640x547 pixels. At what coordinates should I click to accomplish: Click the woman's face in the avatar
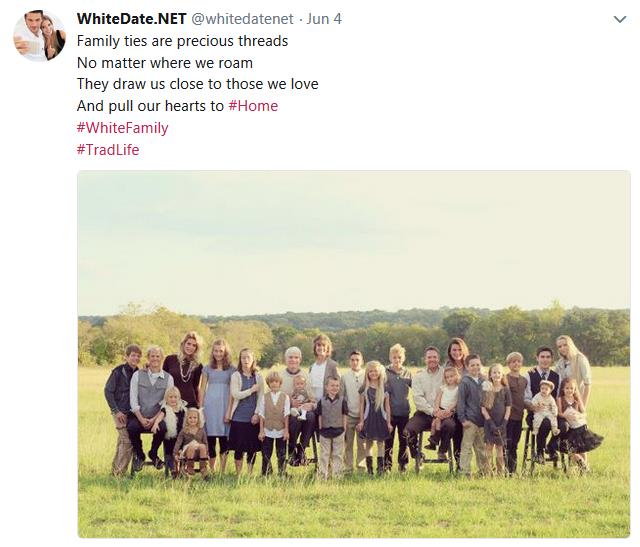(x=48, y=27)
